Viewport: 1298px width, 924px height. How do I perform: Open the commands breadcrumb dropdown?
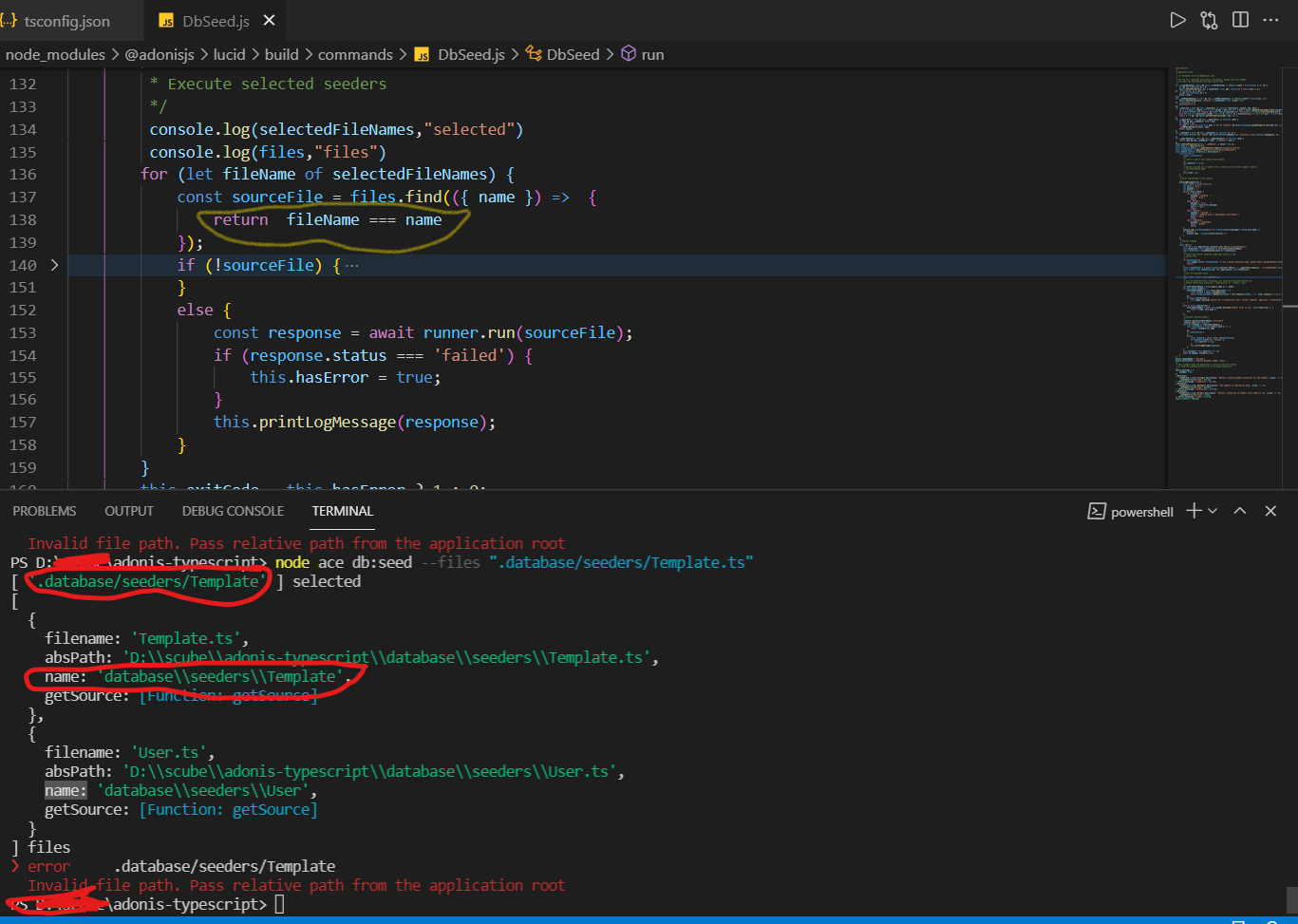(356, 54)
